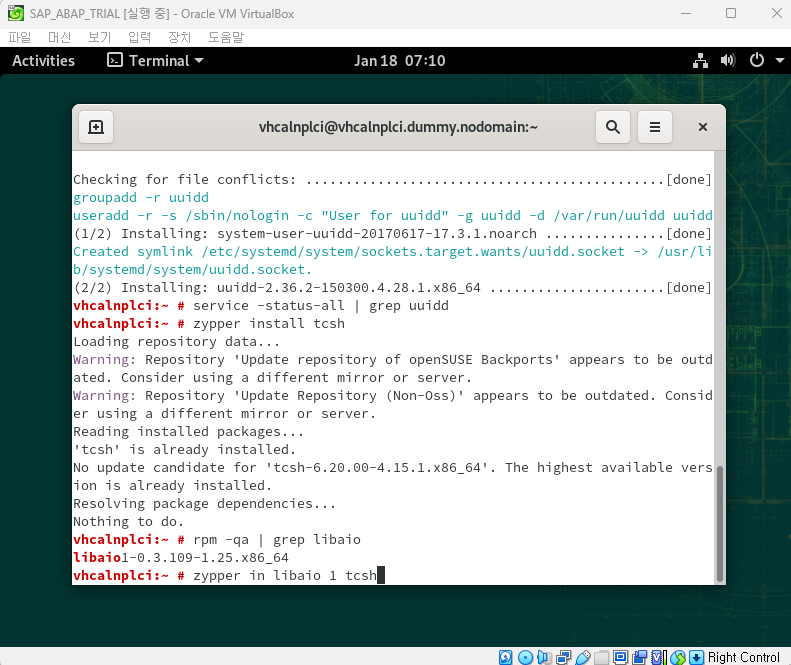Screen dimensions: 791x665
Task: Open the 보기 menu
Action: (x=99, y=37)
